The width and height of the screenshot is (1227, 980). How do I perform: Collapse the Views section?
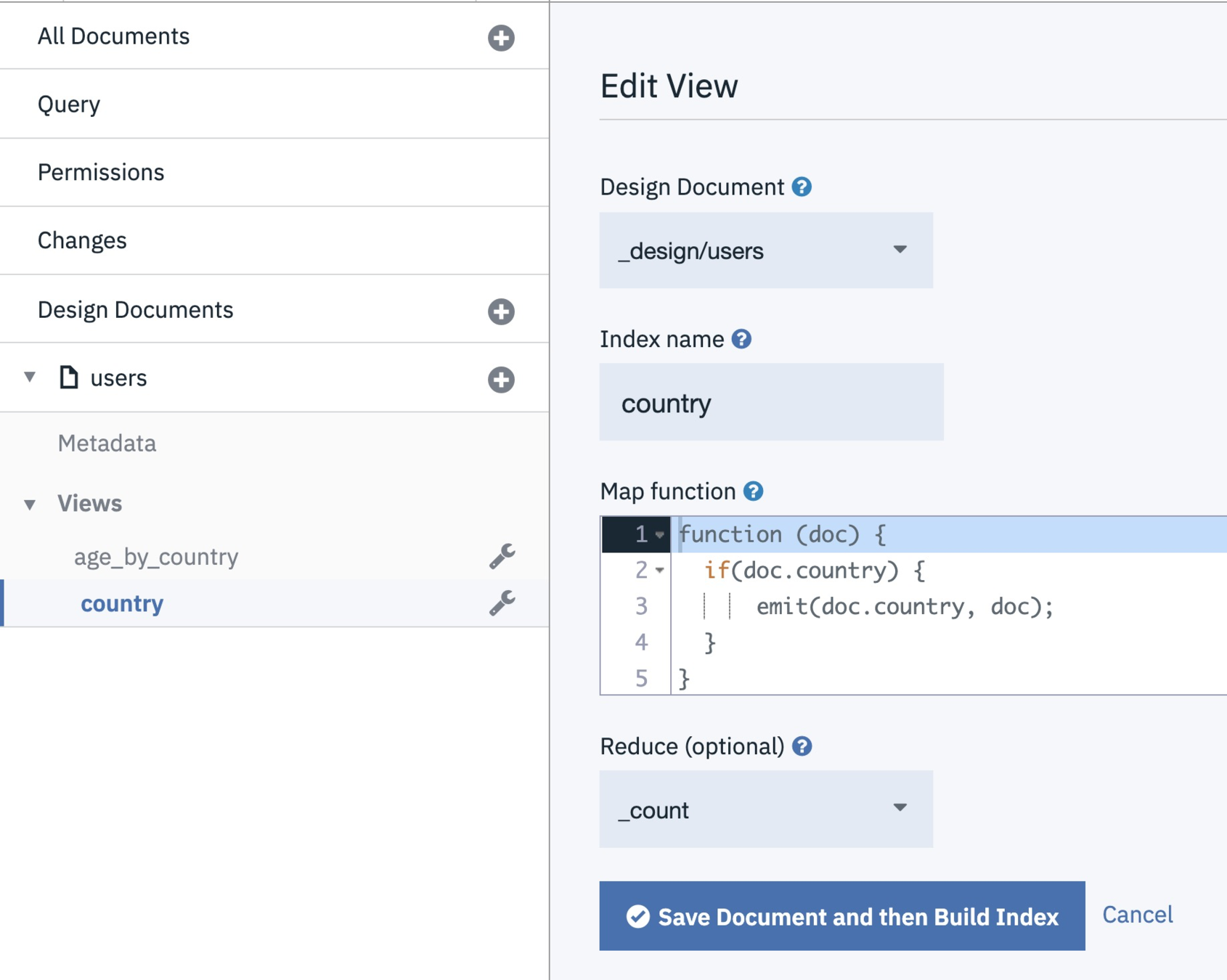pos(30,505)
